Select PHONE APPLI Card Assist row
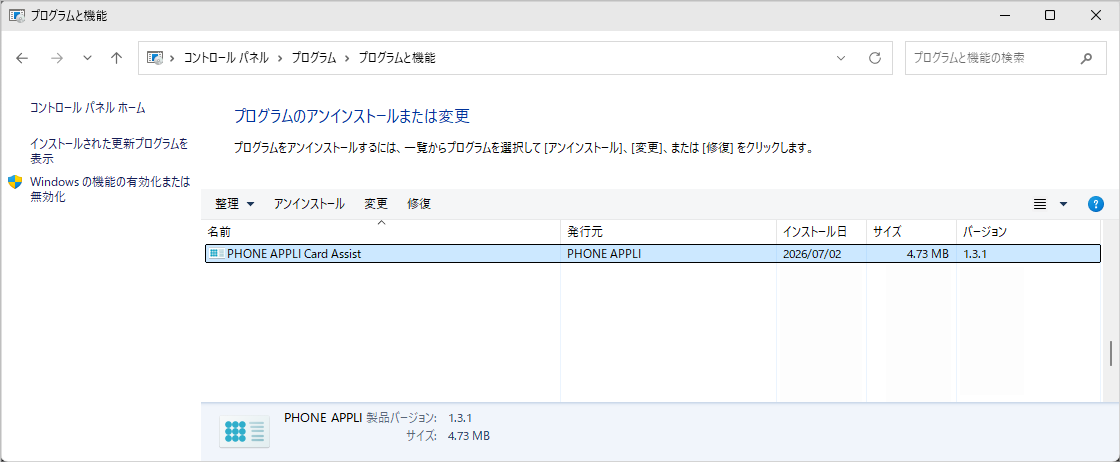The height and width of the screenshot is (462, 1120). pyautogui.click(x=652, y=253)
